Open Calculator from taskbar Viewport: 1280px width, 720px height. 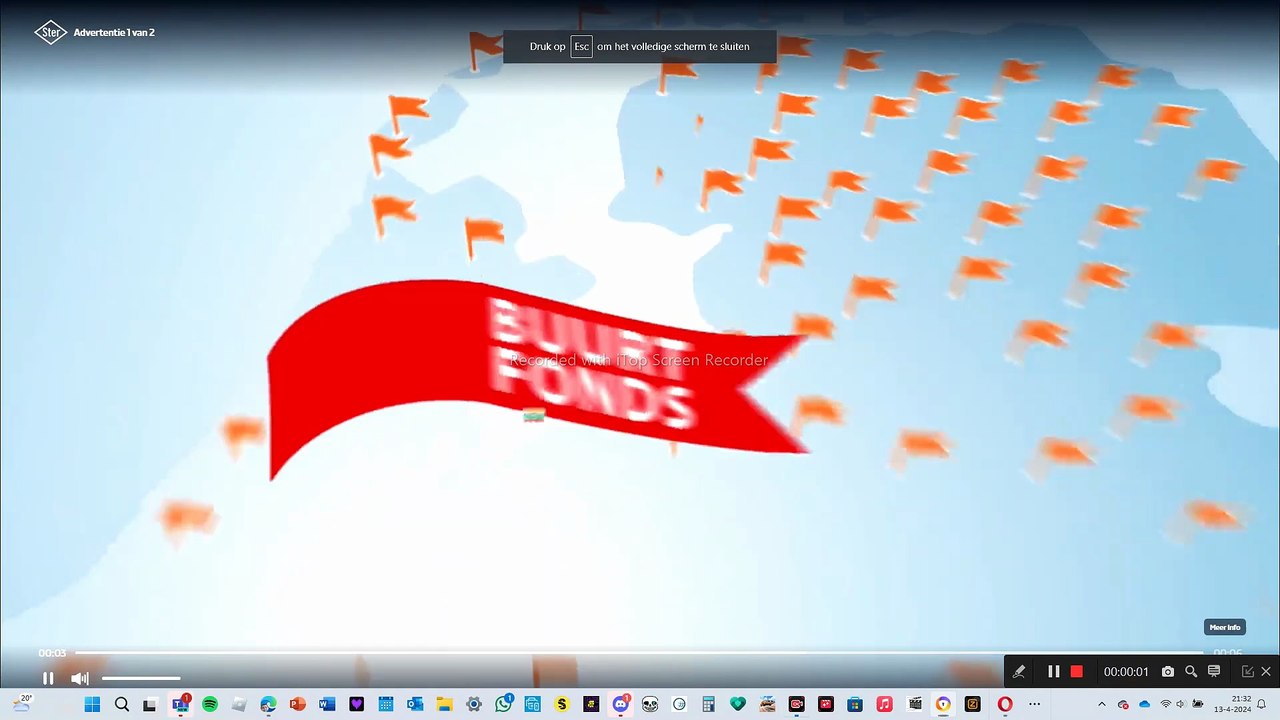708,704
